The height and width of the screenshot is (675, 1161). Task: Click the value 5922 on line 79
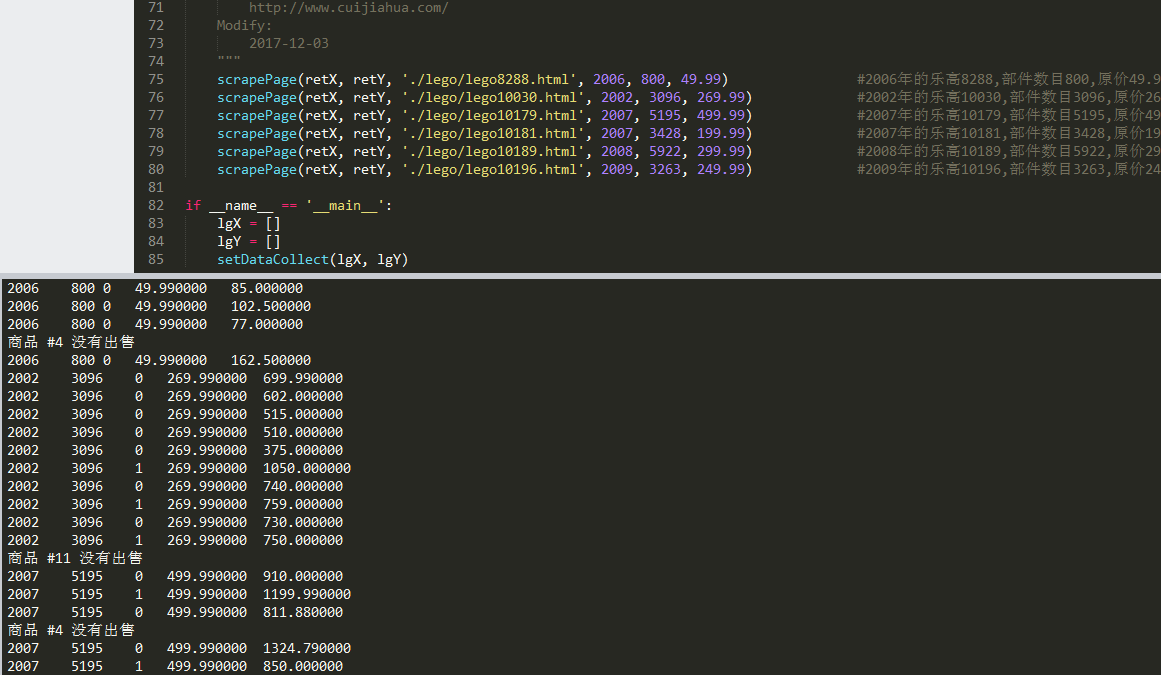pos(665,151)
